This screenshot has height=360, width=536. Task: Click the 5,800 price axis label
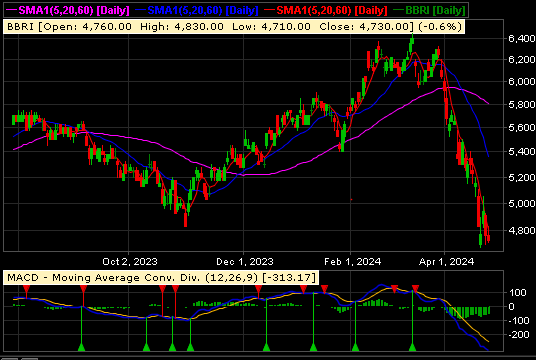pyautogui.click(x=522, y=105)
